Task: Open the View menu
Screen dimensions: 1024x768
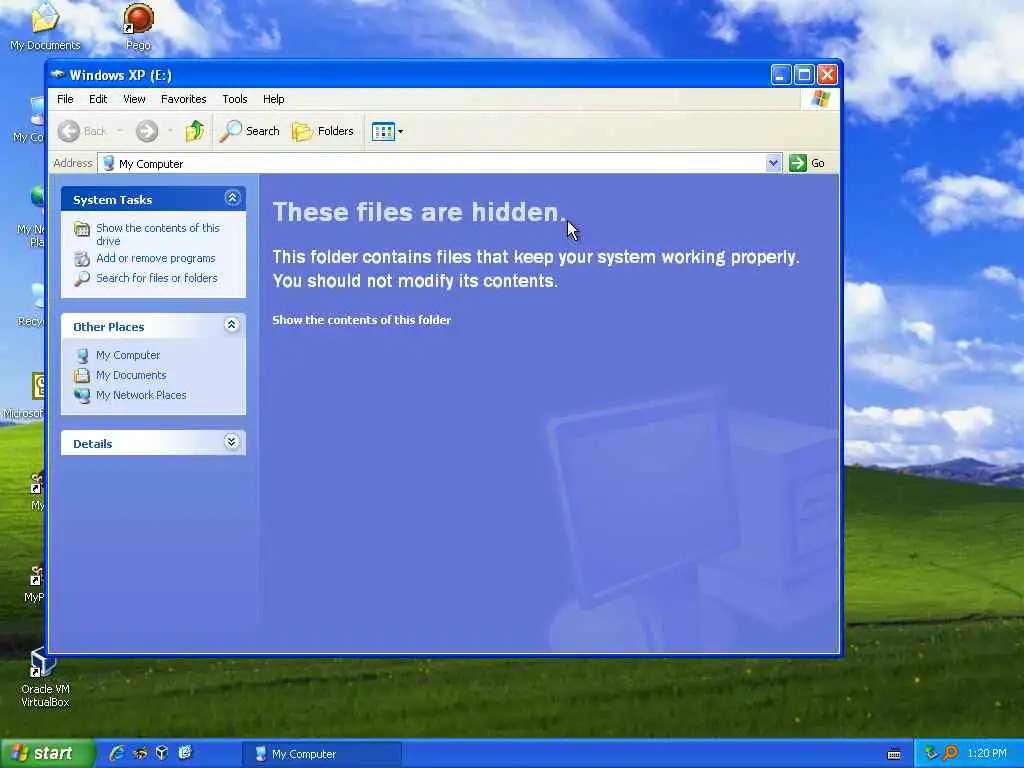Action: click(134, 99)
